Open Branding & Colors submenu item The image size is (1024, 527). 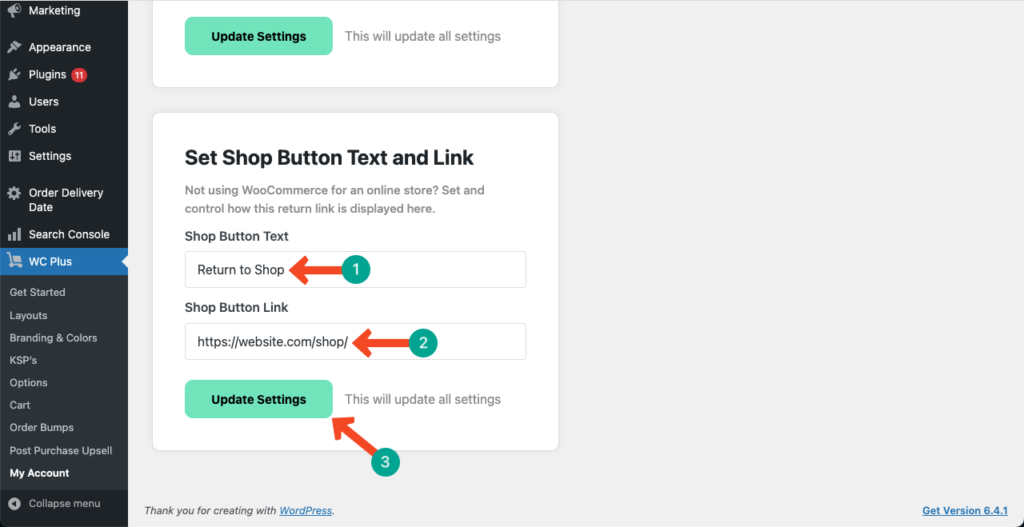[x=54, y=338]
